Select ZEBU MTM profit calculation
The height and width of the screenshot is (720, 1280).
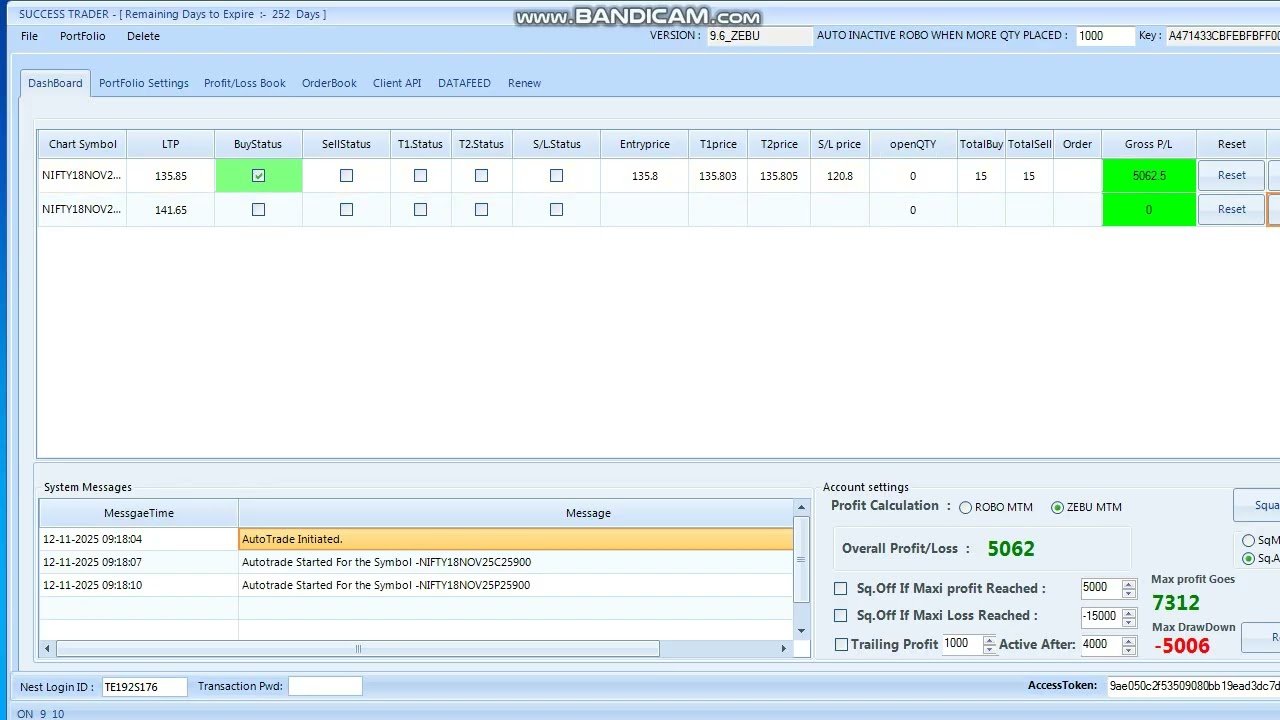point(1057,507)
